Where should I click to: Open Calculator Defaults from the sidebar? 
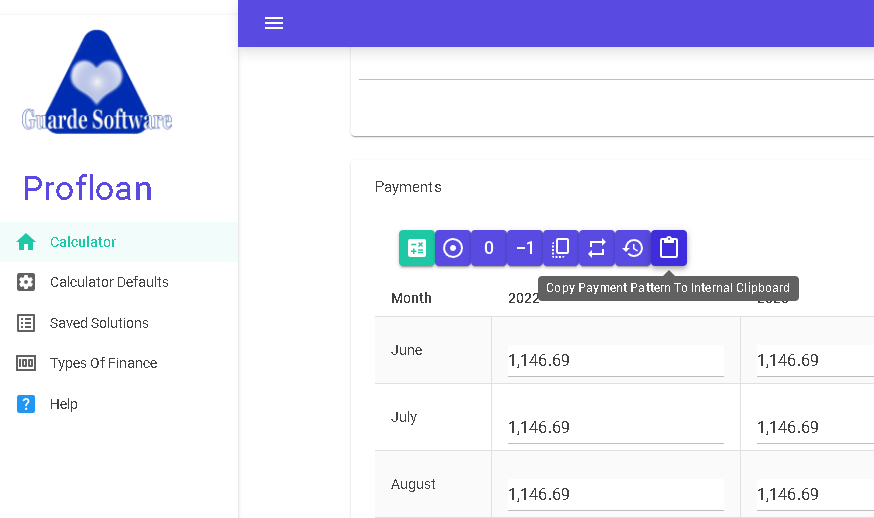click(x=109, y=282)
